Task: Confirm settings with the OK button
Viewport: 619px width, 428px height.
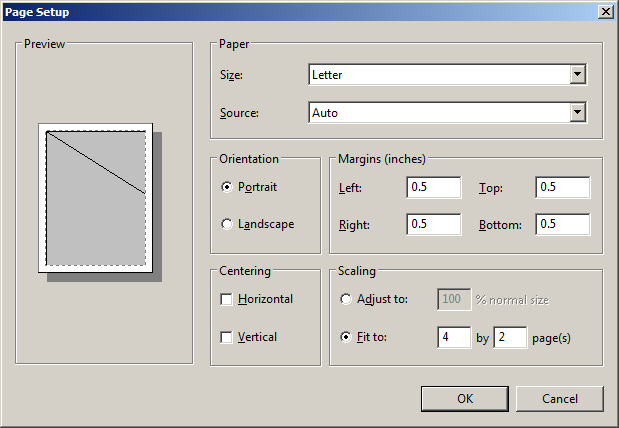Action: (x=465, y=399)
